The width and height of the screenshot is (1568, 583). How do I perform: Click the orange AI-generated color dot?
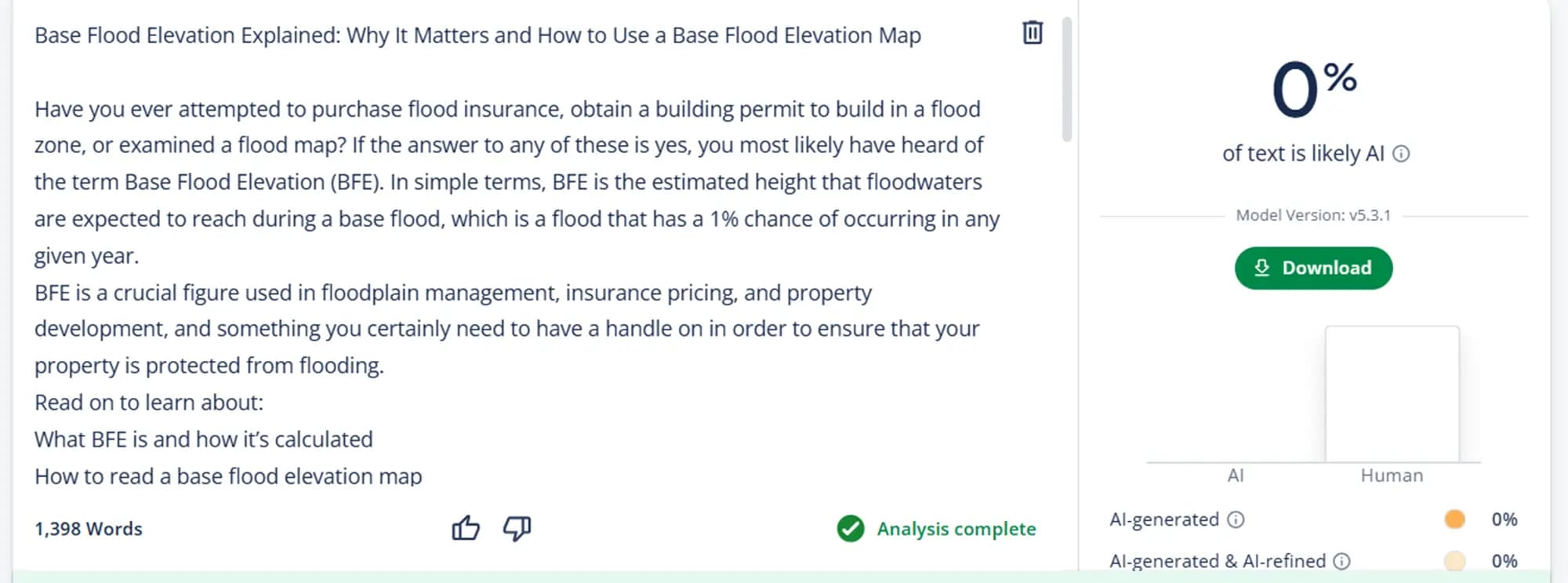pyautogui.click(x=1454, y=519)
